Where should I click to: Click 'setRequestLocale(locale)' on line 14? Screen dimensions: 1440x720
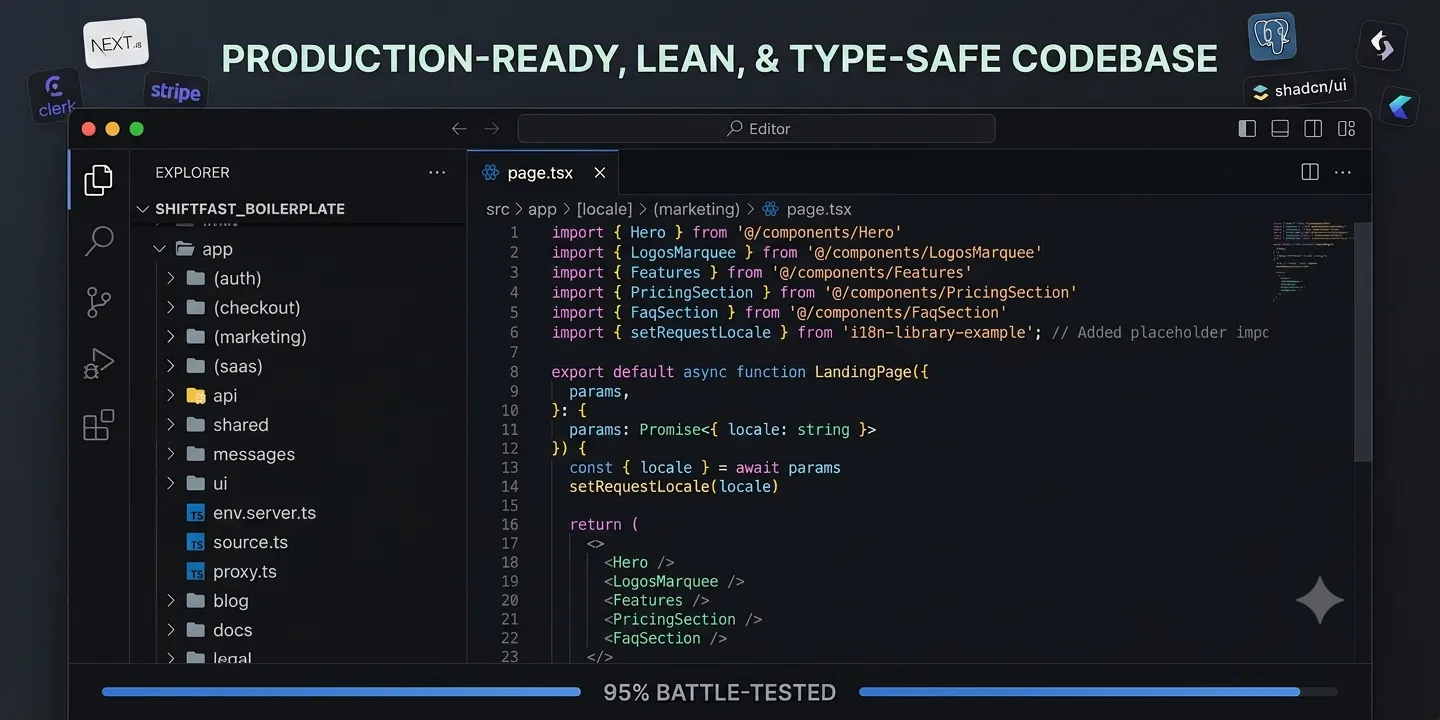point(673,487)
